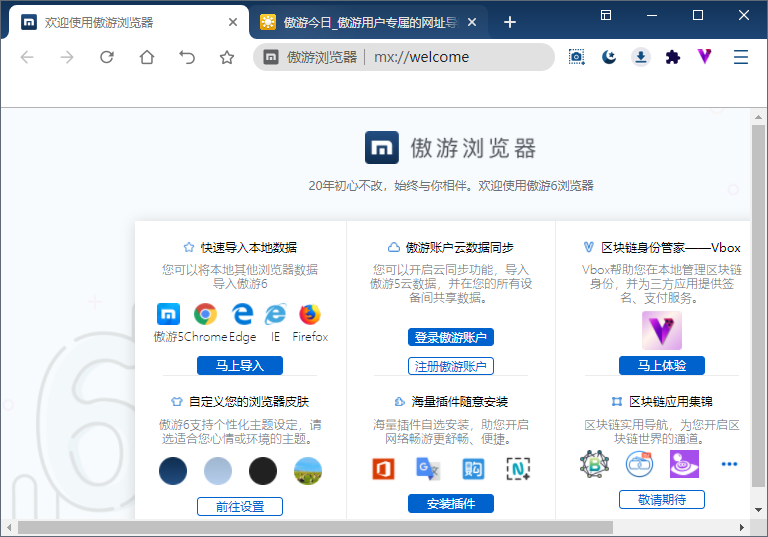Click the Maxthon logo in page header

click(382, 147)
